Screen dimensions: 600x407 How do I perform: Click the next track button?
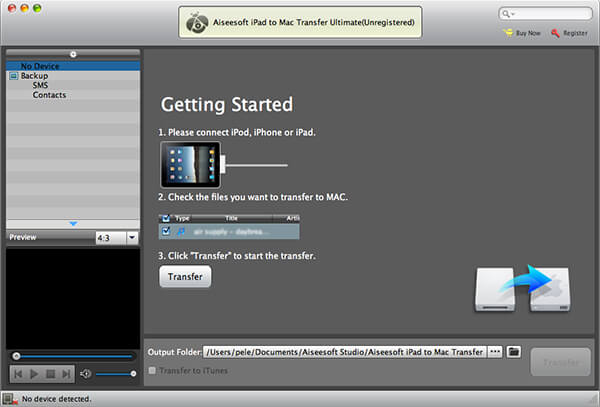pyautogui.click(x=67, y=374)
